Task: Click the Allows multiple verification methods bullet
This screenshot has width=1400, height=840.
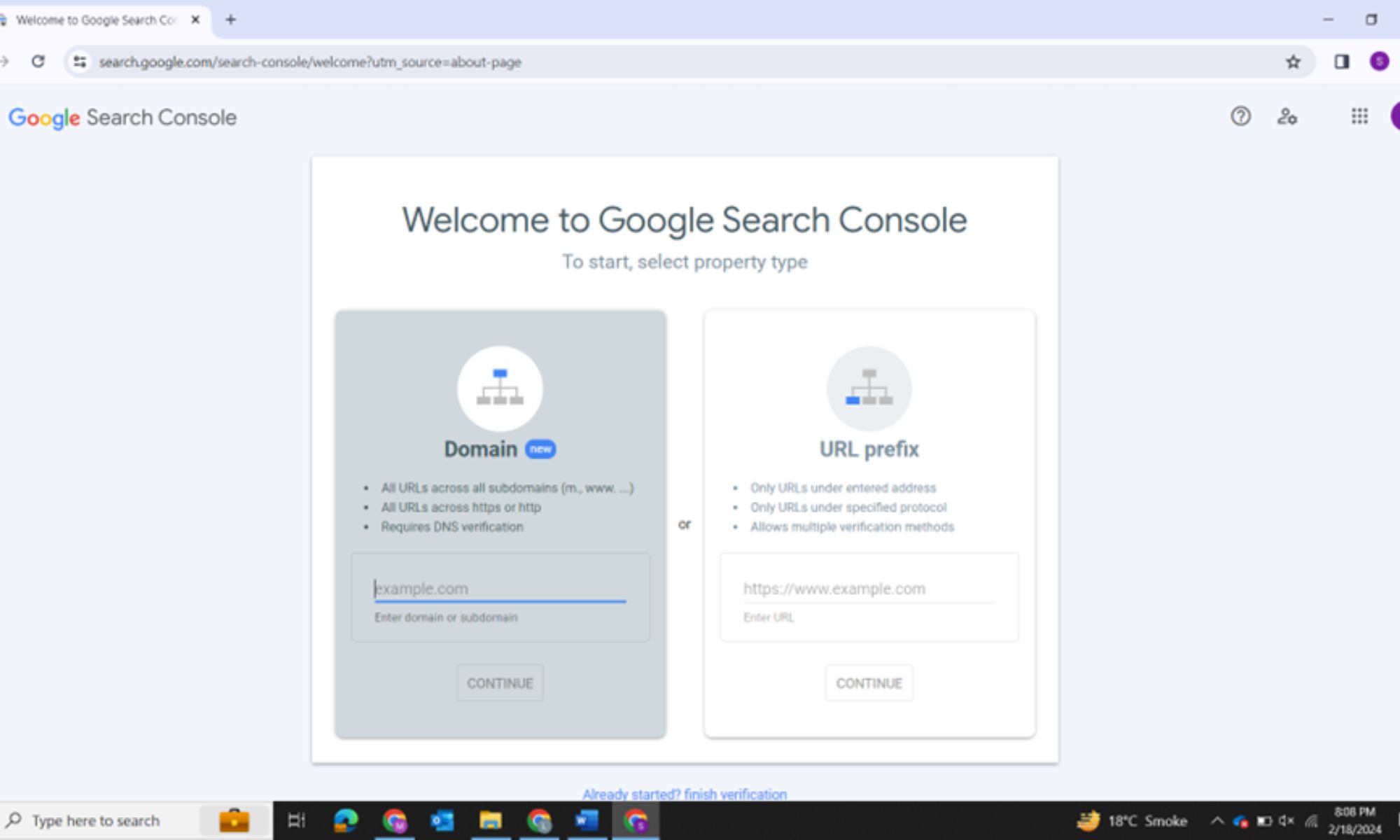Action: [x=852, y=526]
